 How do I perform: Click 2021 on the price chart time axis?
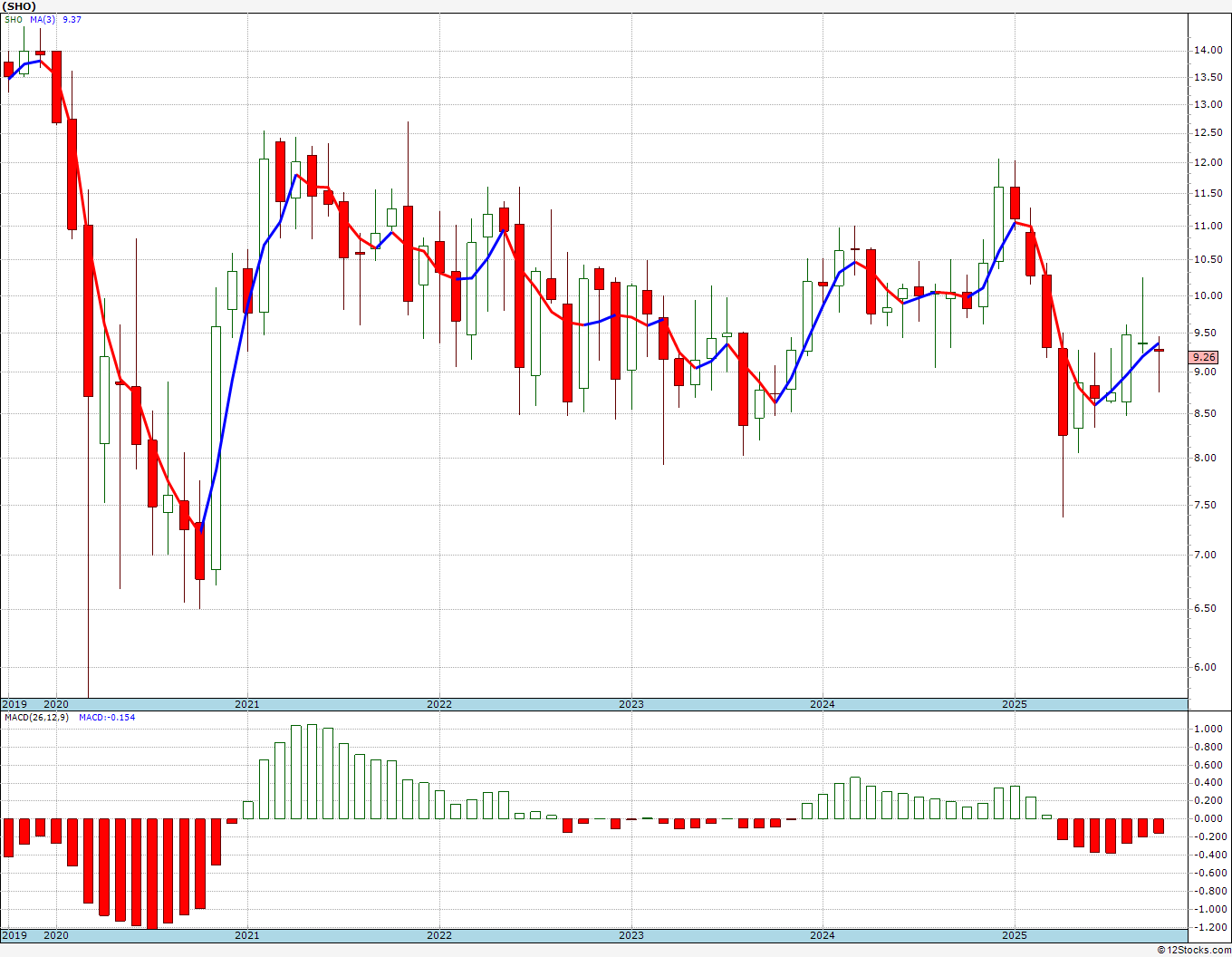pyautogui.click(x=247, y=704)
